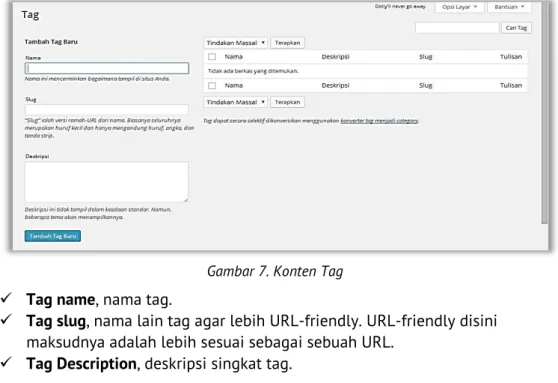Click the vertical scrollbar on the right
The image size is (558, 383).
click(544, 114)
